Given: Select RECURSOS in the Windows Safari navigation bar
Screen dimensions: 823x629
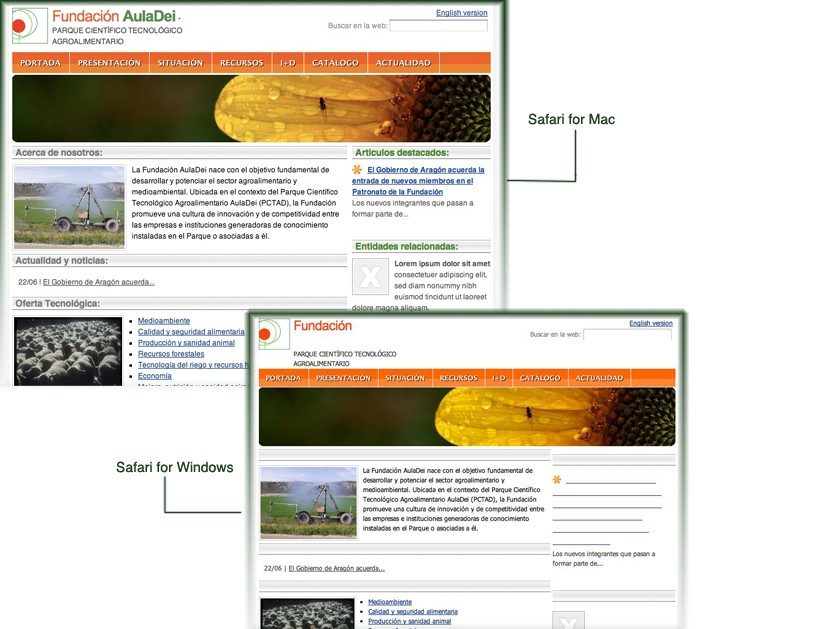Looking at the screenshot, I should click(x=459, y=378).
